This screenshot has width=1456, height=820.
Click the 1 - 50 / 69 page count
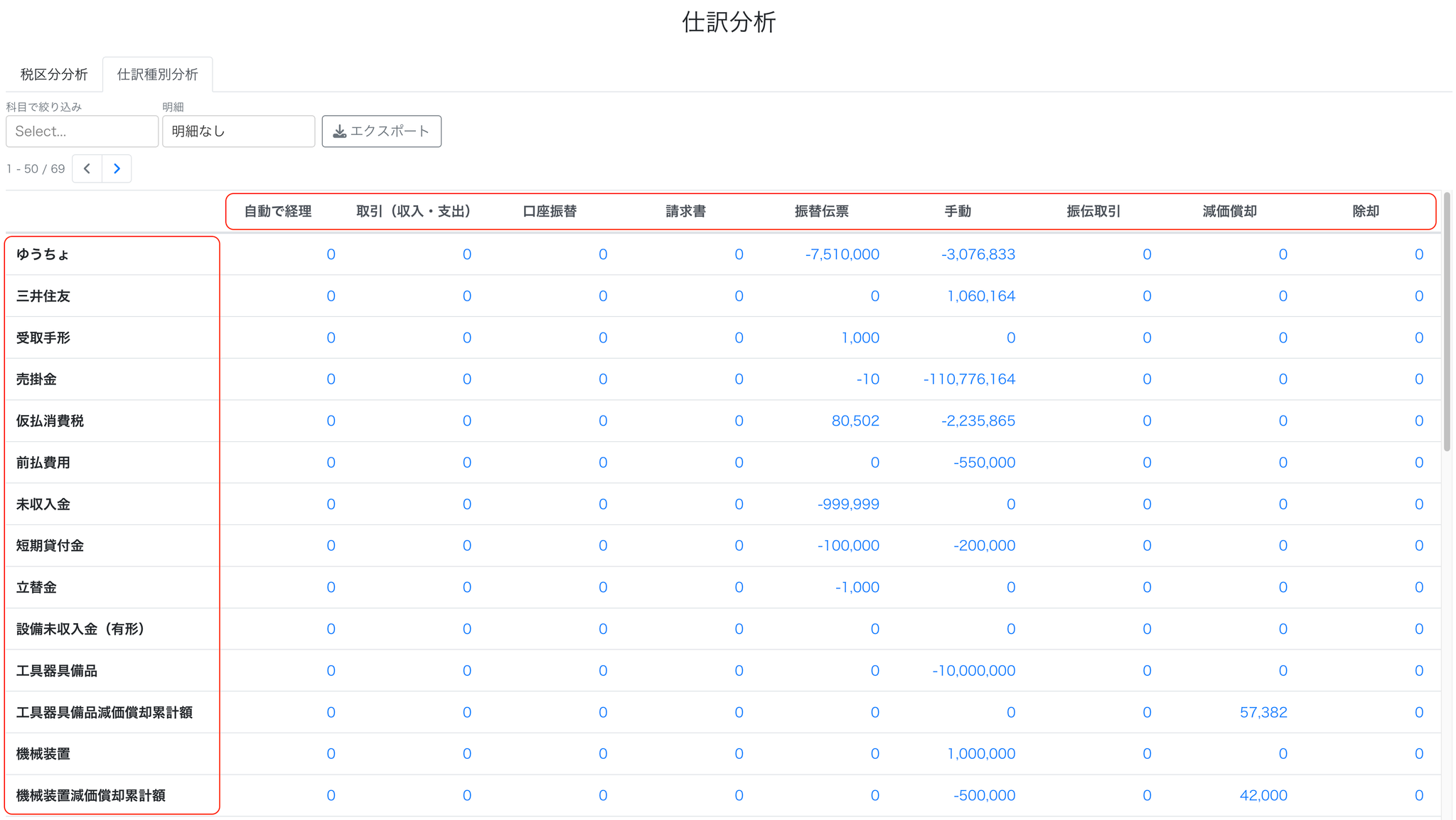coord(36,169)
